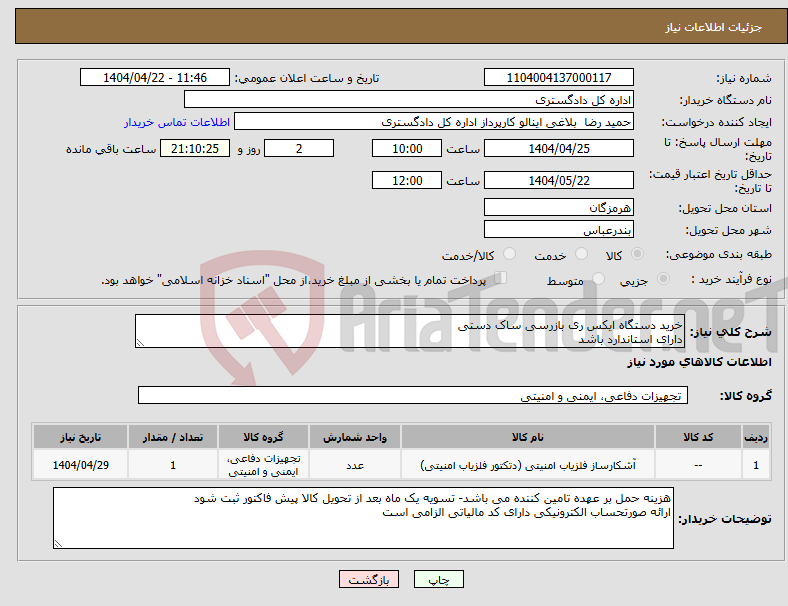Click the buyer name field اداره کل دادگستری

click(x=409, y=99)
